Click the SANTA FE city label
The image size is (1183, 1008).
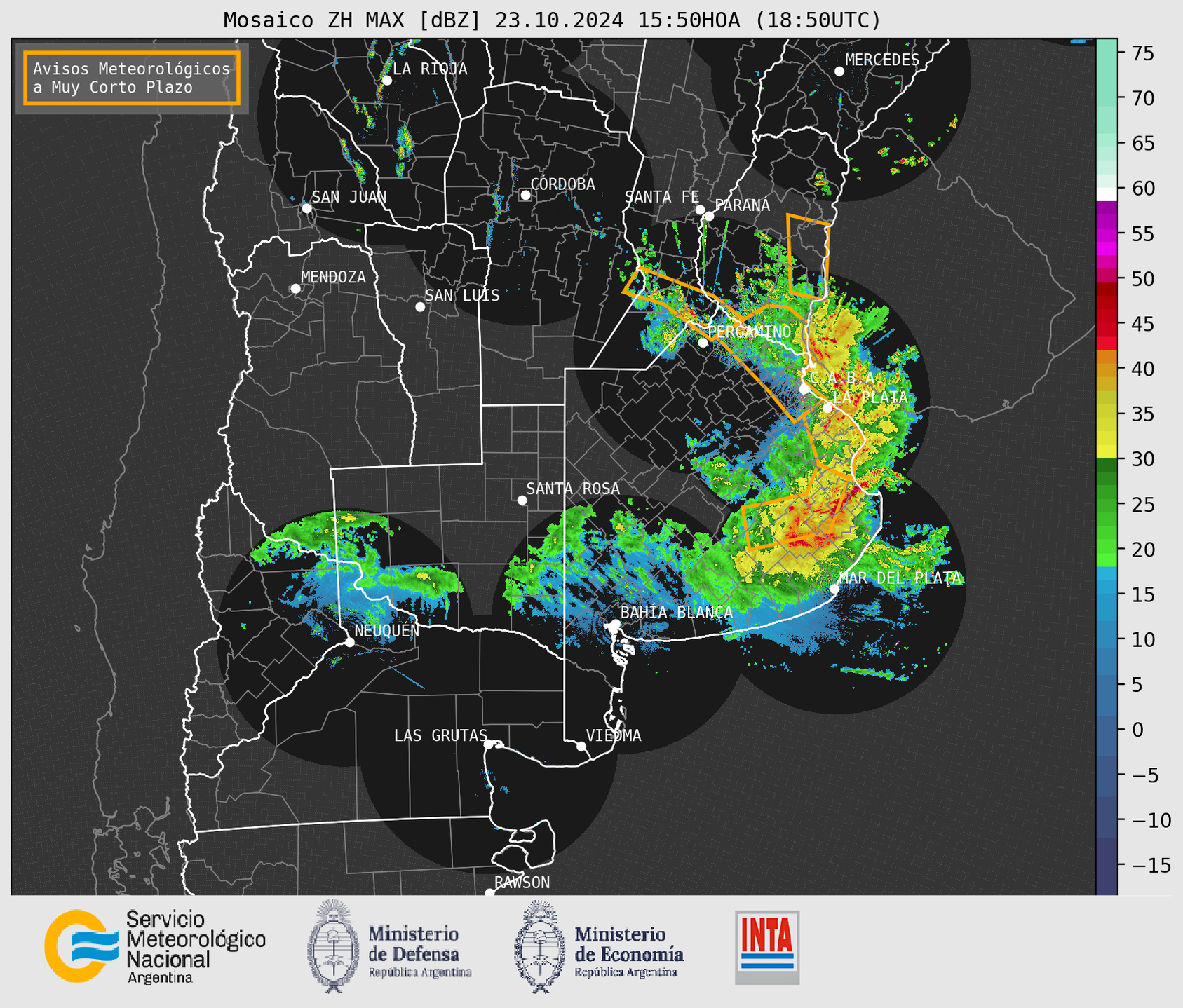[662, 197]
